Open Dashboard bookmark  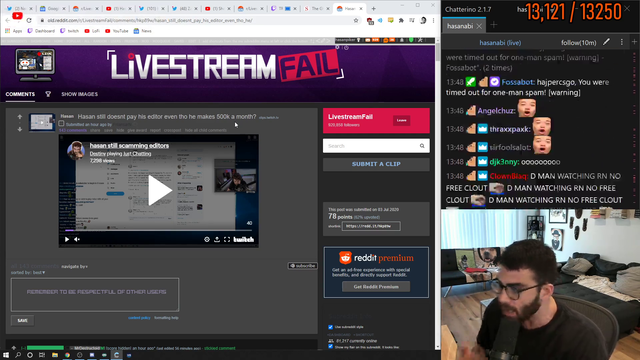(x=41, y=31)
